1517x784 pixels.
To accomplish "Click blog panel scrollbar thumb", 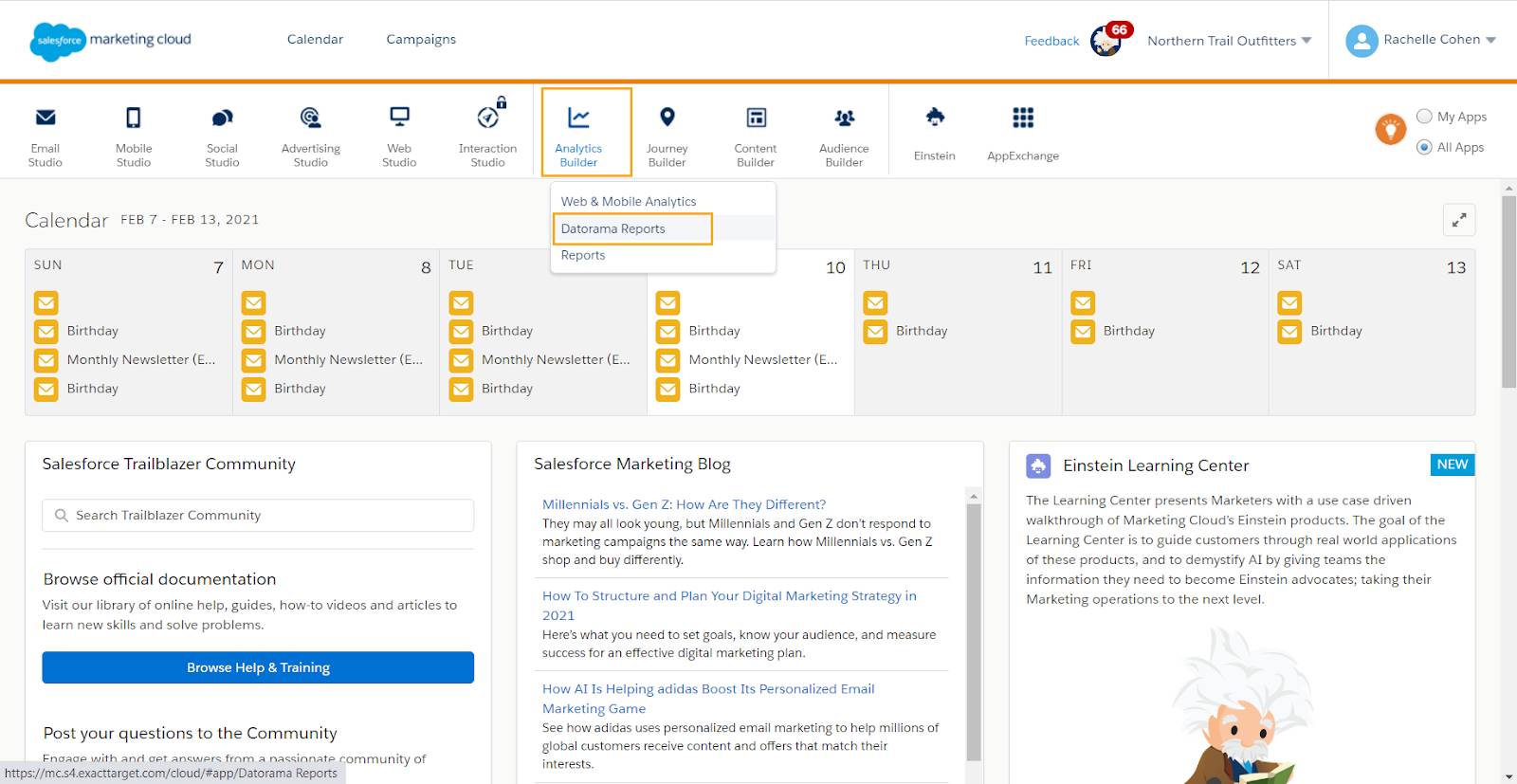I will click(x=973, y=631).
